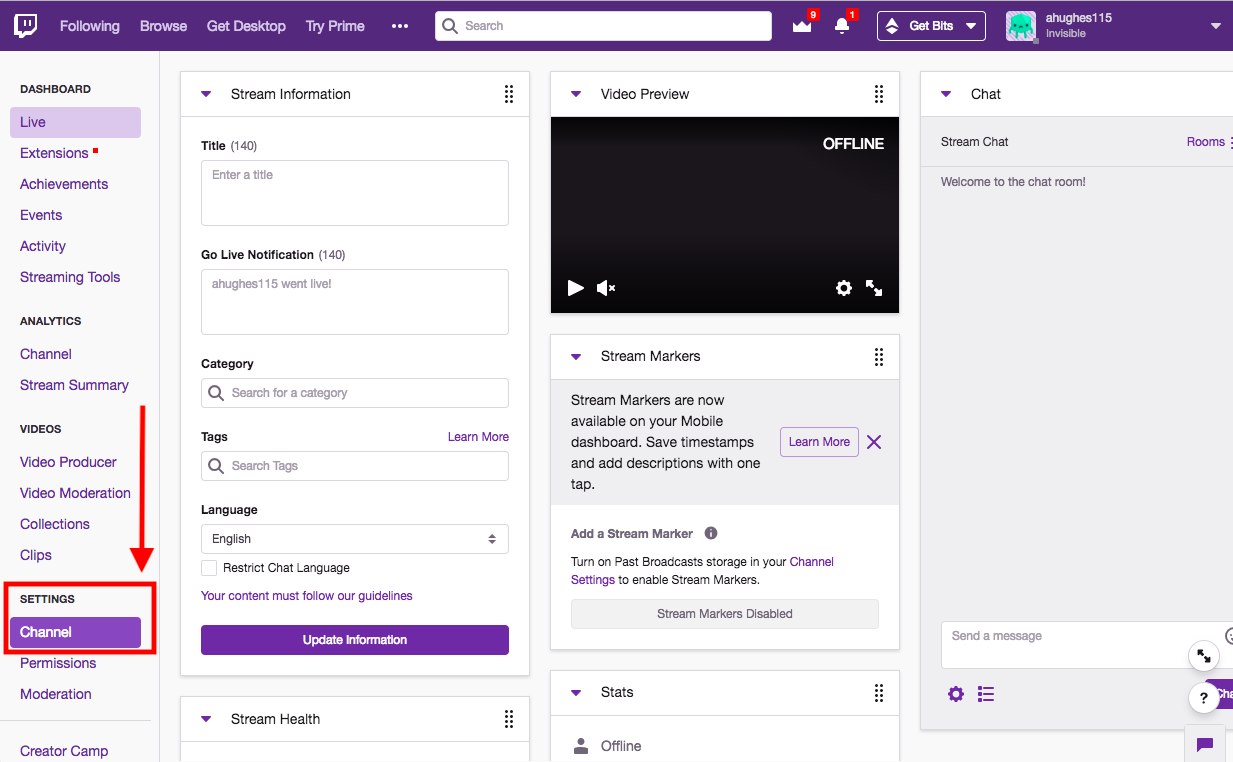
Task: Open Video Producer in the sidebar
Action: (68, 462)
